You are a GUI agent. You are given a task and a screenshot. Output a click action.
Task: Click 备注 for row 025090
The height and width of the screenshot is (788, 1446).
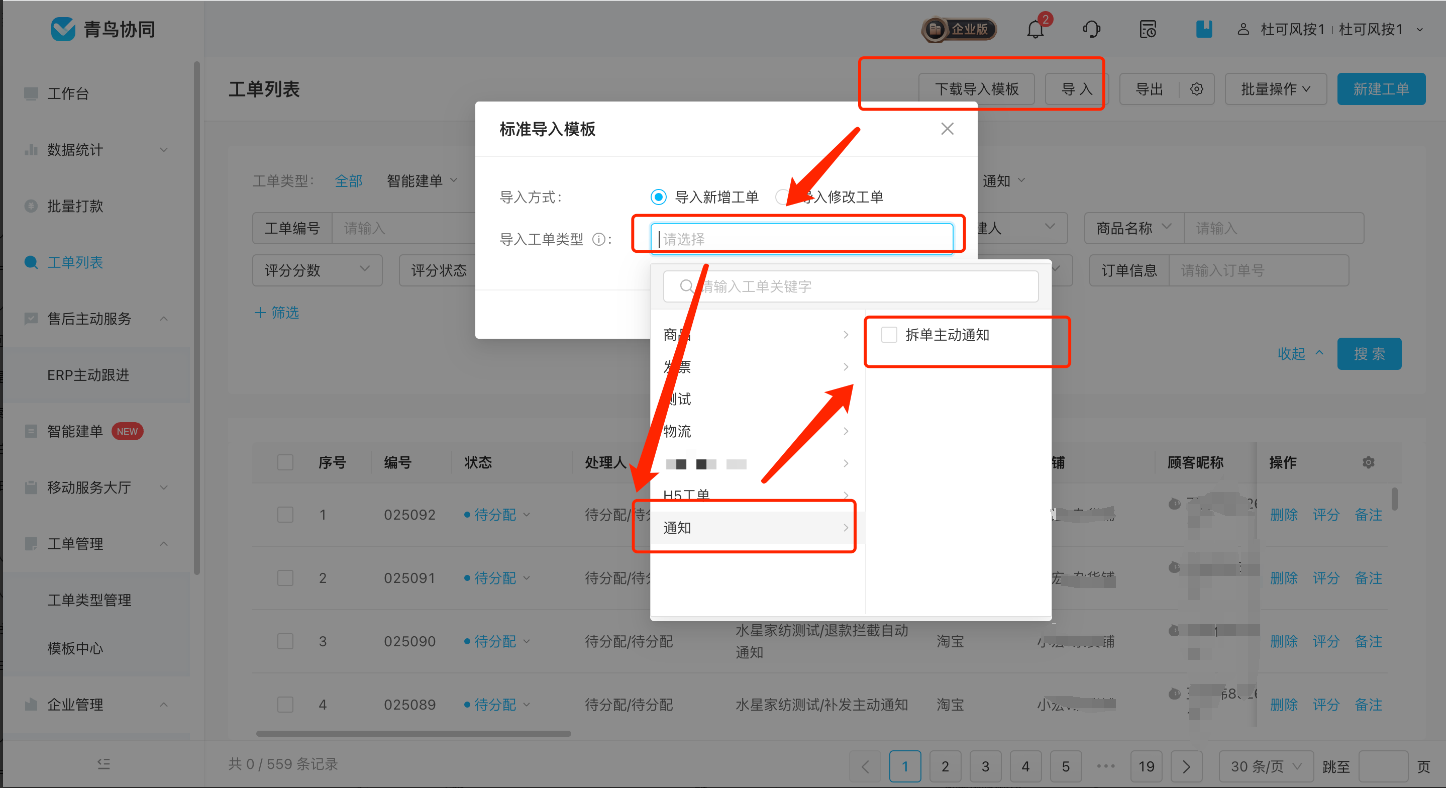[1368, 641]
